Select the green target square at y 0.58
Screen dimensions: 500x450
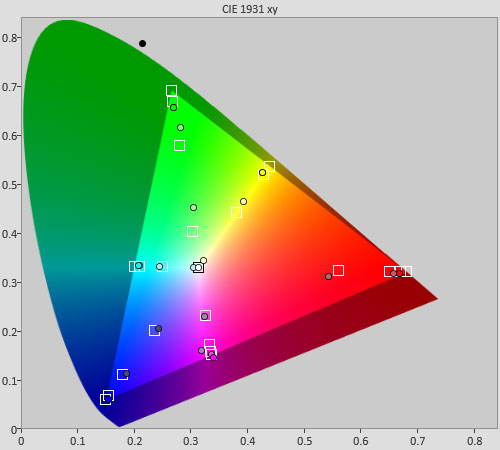[179, 145]
